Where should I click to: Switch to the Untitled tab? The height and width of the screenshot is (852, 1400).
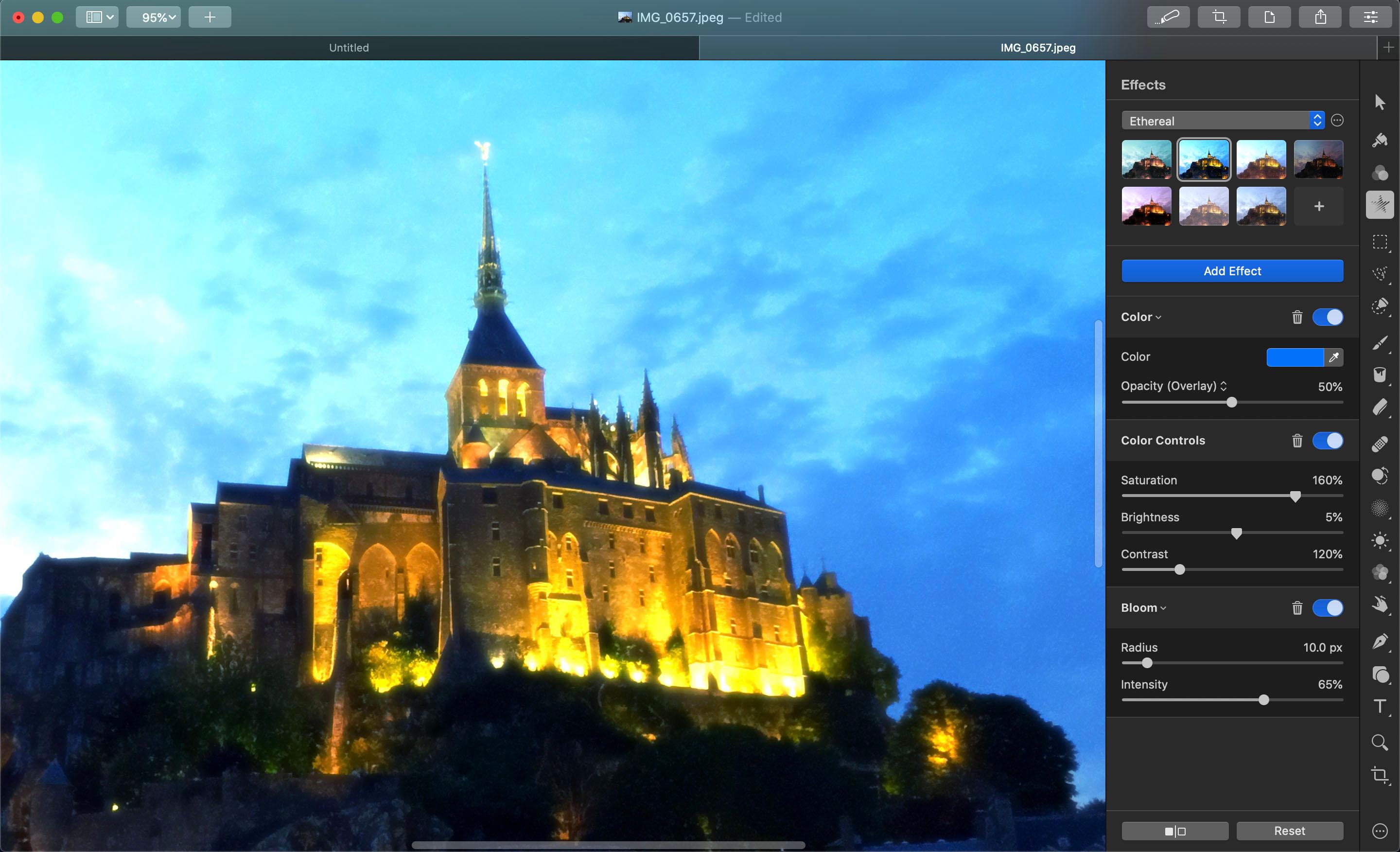[x=349, y=48]
